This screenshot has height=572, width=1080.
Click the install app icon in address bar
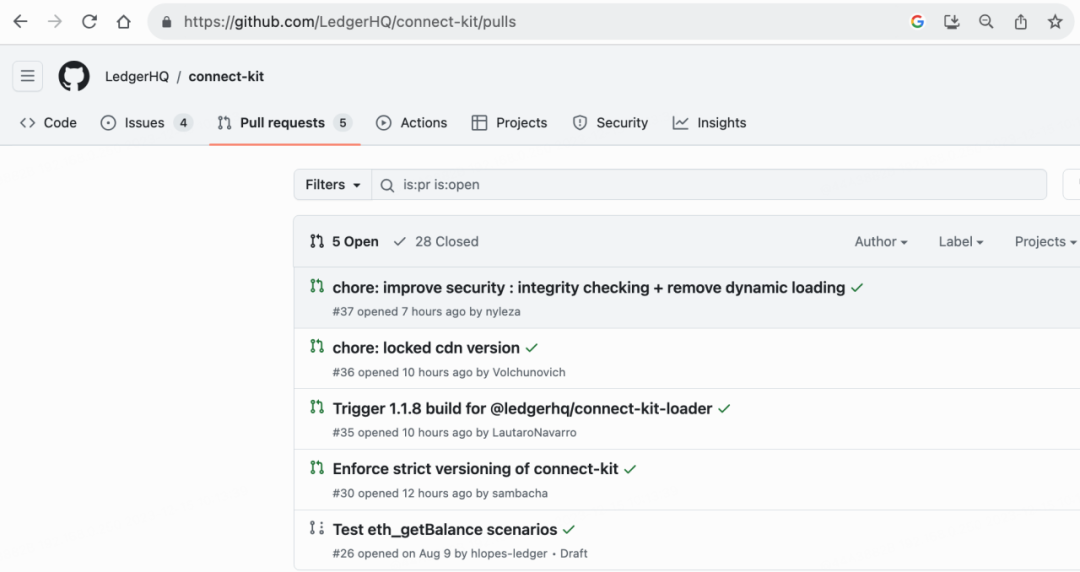(952, 21)
